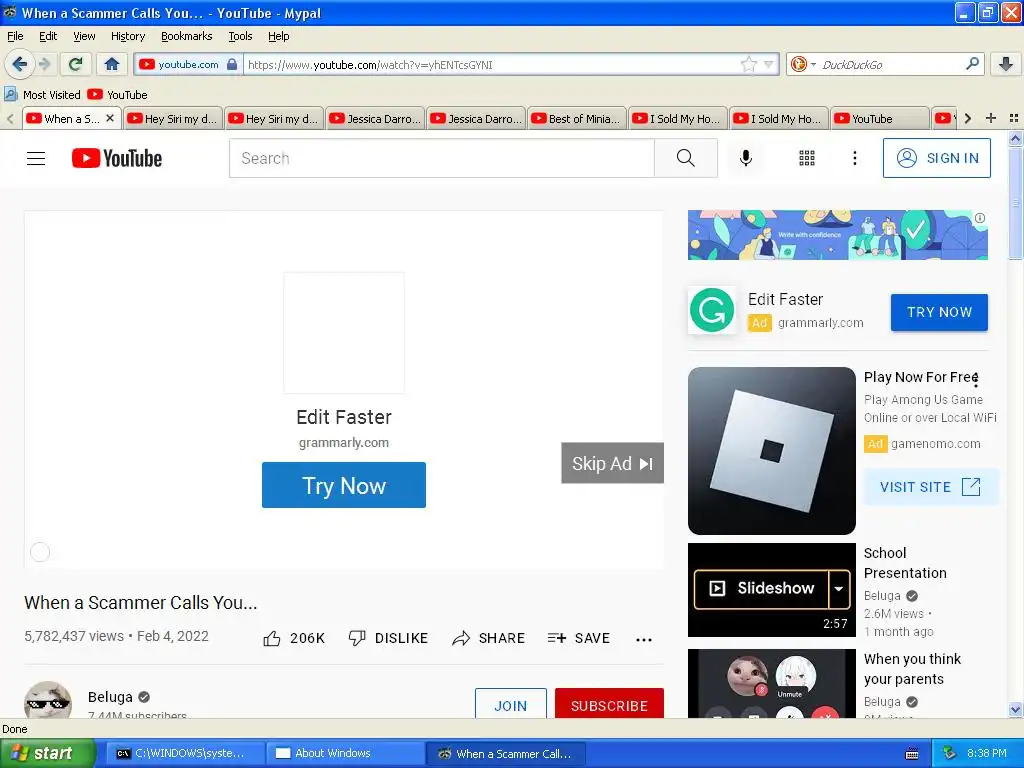Viewport: 1024px width, 768px height.
Task: Open the View menu
Action: pyautogui.click(x=84, y=36)
